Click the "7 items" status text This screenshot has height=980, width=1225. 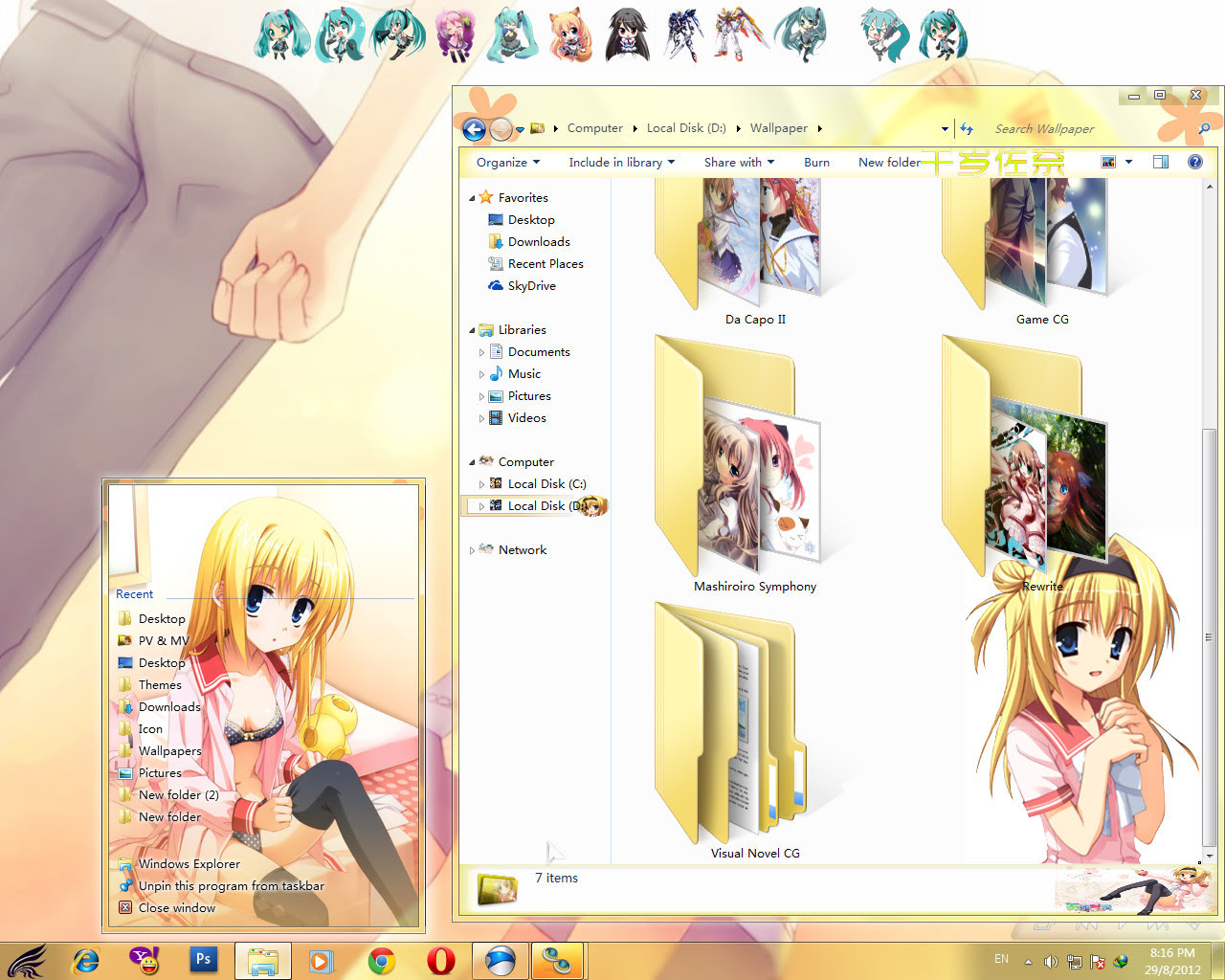pyautogui.click(x=556, y=879)
